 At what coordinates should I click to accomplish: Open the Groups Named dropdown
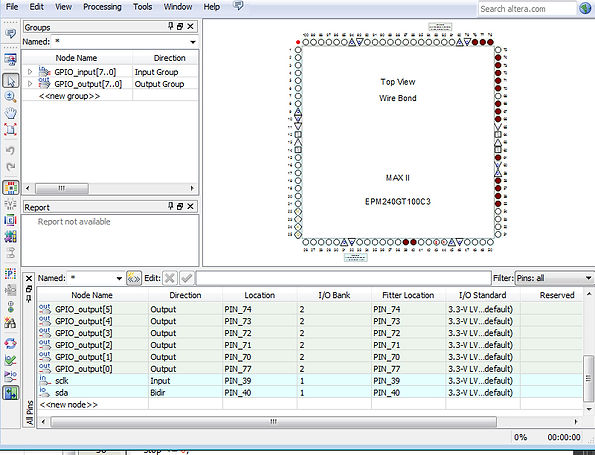pos(193,42)
